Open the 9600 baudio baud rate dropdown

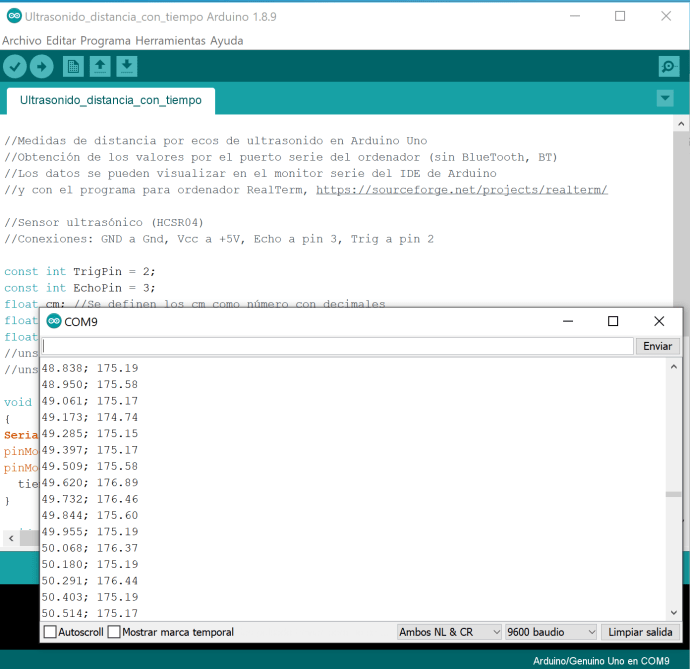(550, 632)
